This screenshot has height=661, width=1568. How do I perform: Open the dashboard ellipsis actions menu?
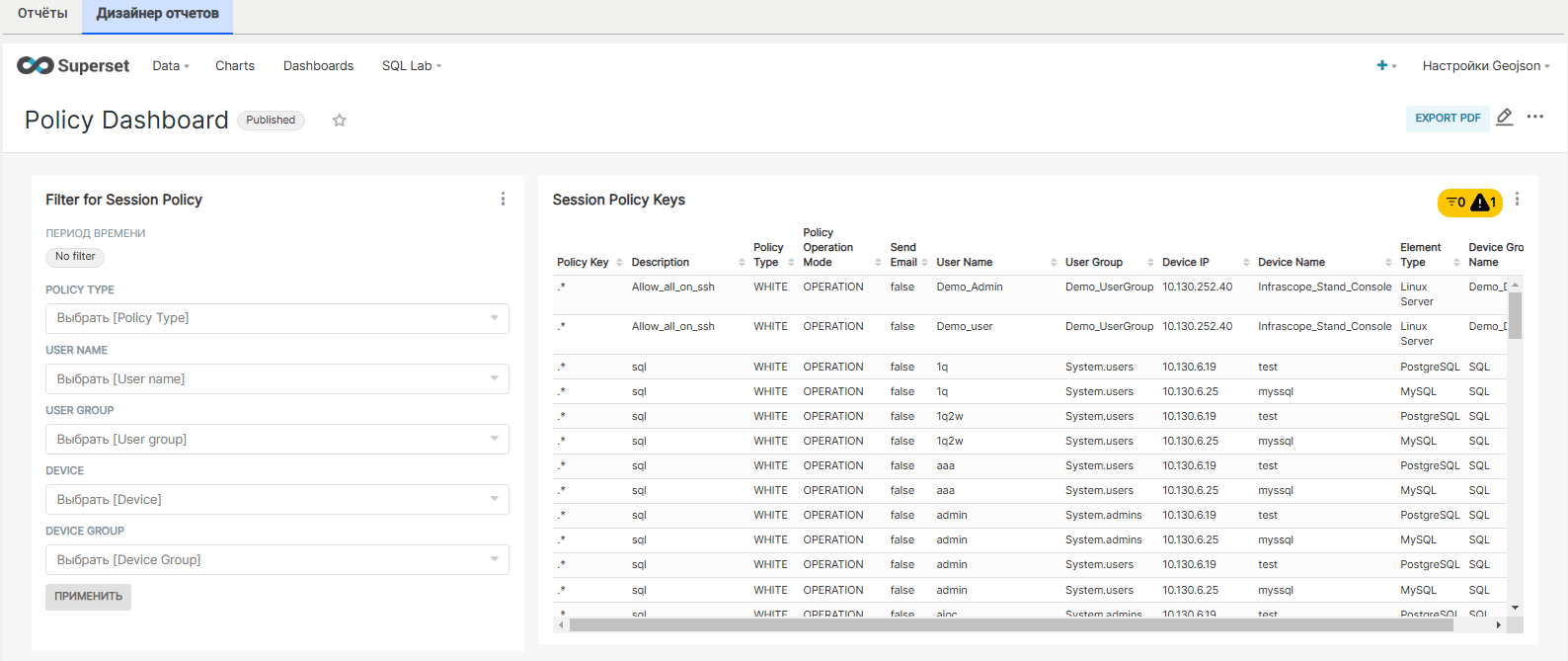[x=1535, y=117]
